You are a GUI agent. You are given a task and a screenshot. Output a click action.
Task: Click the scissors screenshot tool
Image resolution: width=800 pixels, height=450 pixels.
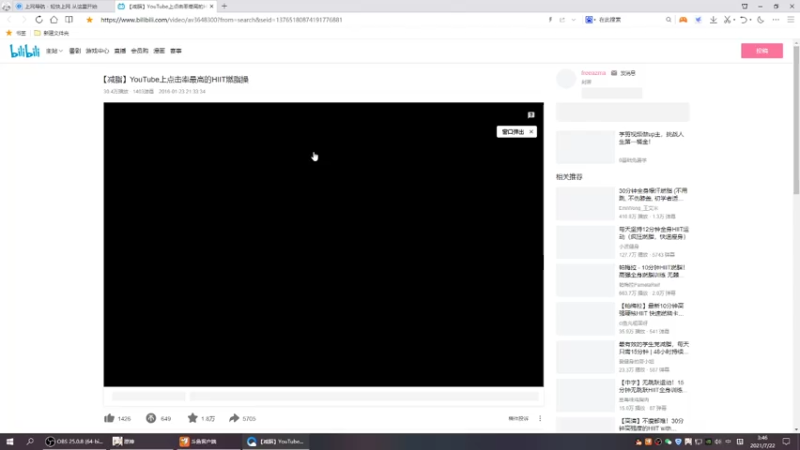(x=728, y=20)
